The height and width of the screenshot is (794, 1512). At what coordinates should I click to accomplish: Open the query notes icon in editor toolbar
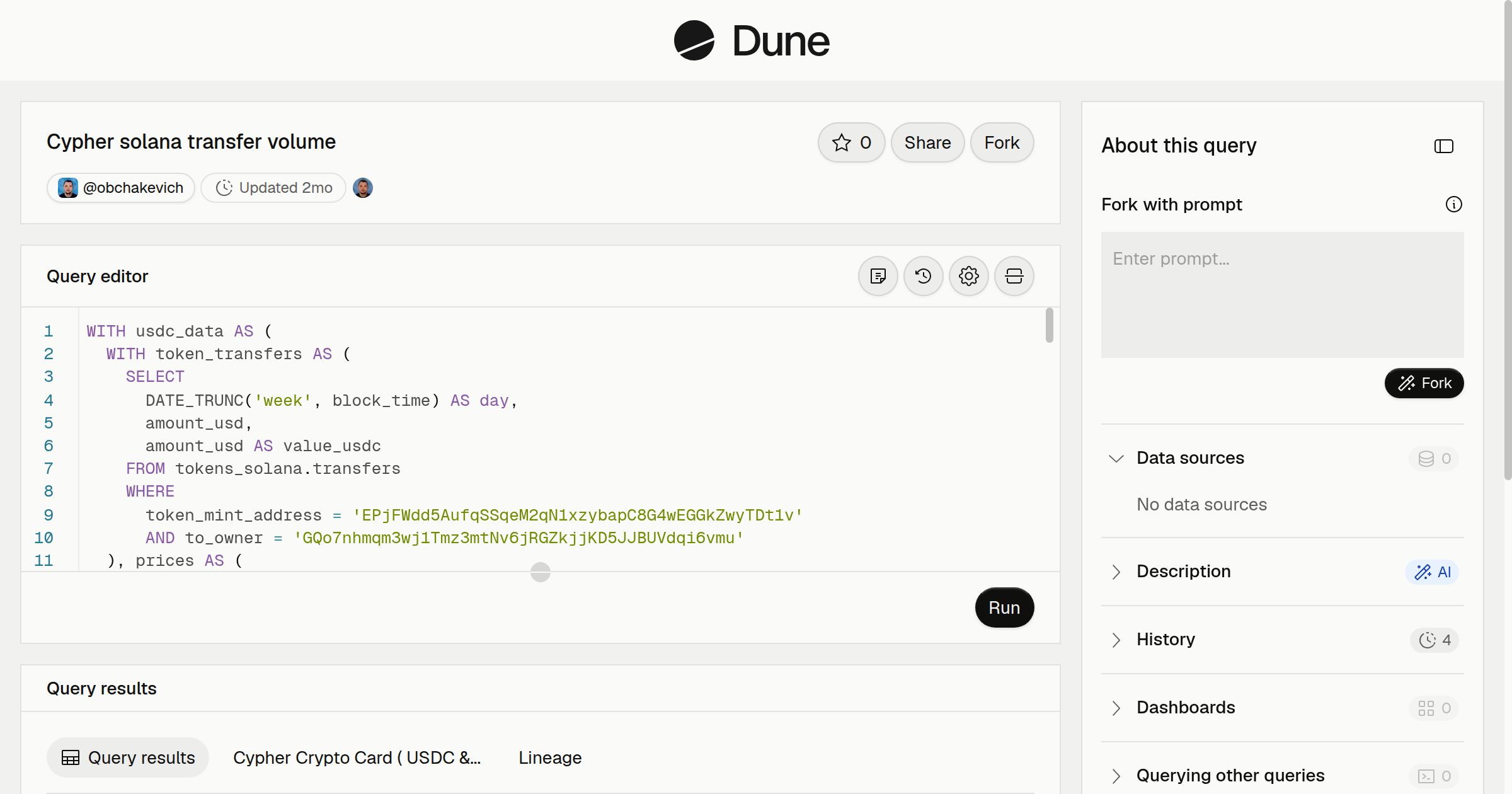pyautogui.click(x=878, y=276)
